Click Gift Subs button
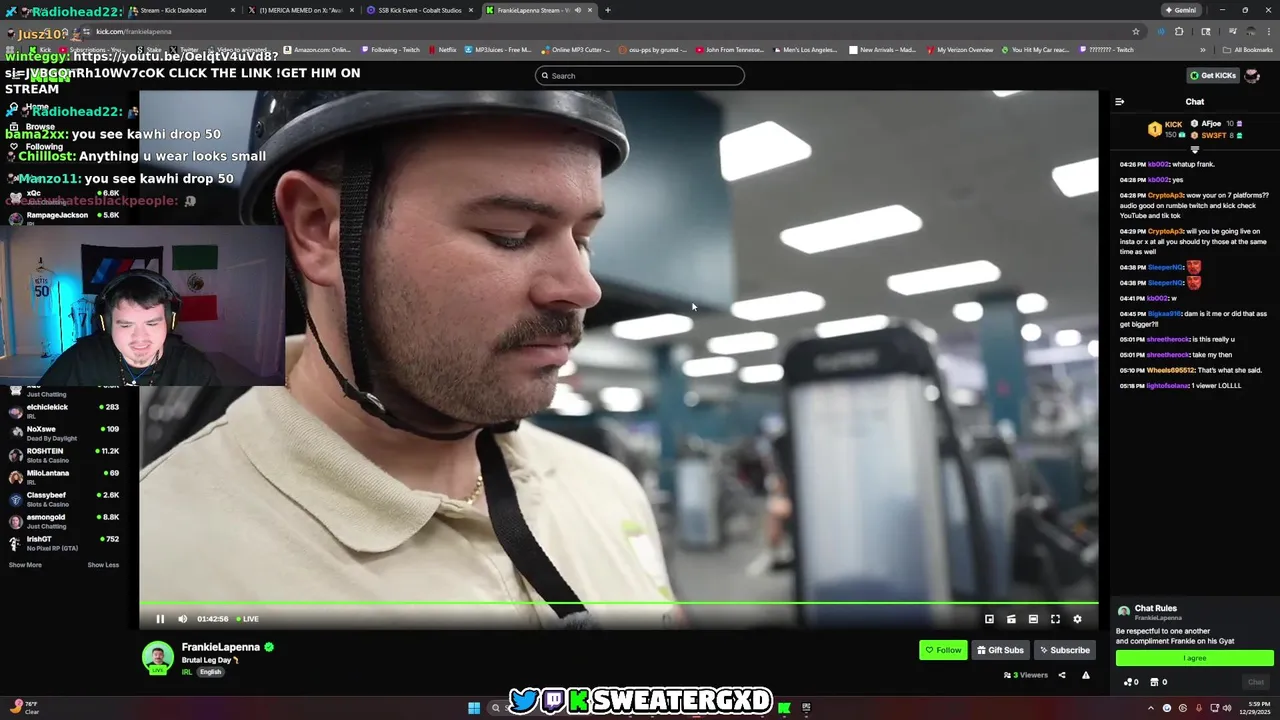Screen dimensions: 1280x720 1000,650
